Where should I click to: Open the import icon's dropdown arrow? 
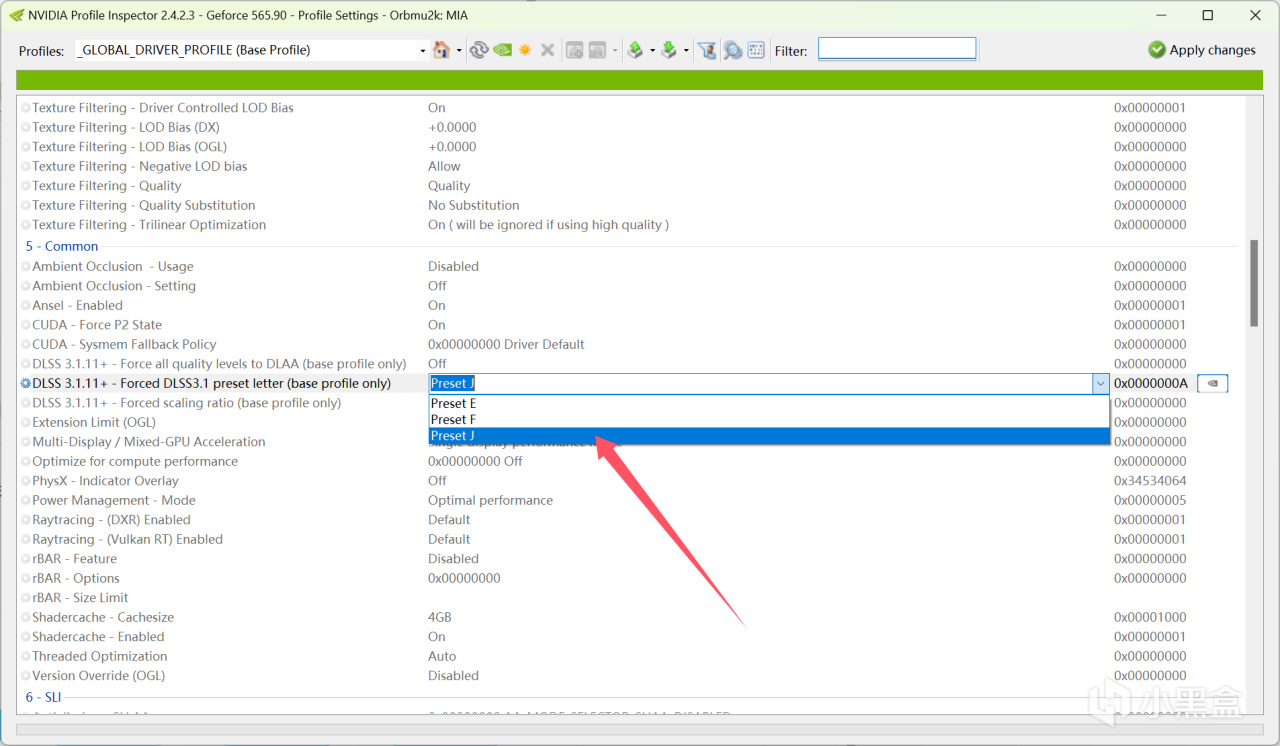pos(686,50)
